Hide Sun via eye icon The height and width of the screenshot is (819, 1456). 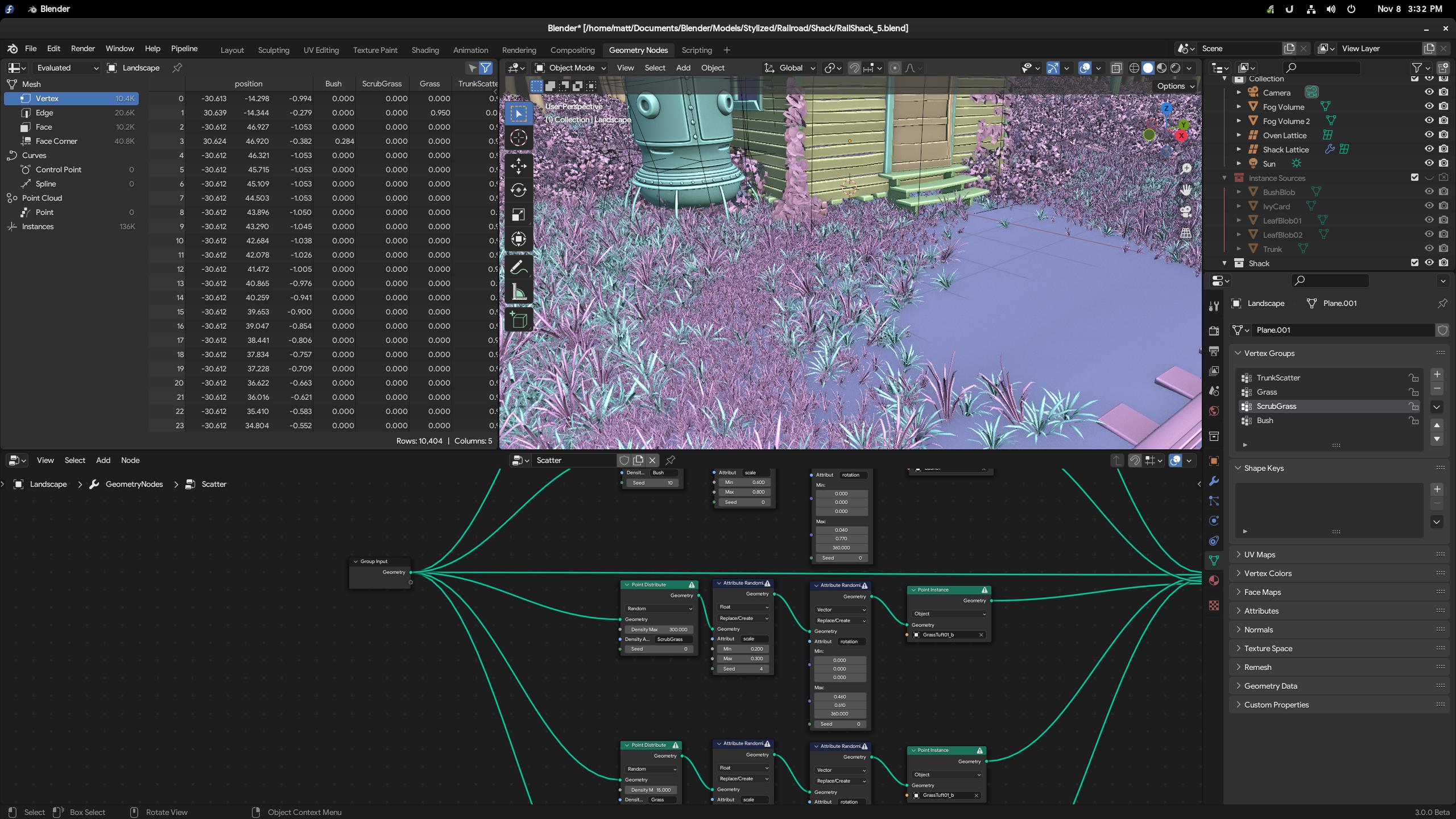point(1428,163)
